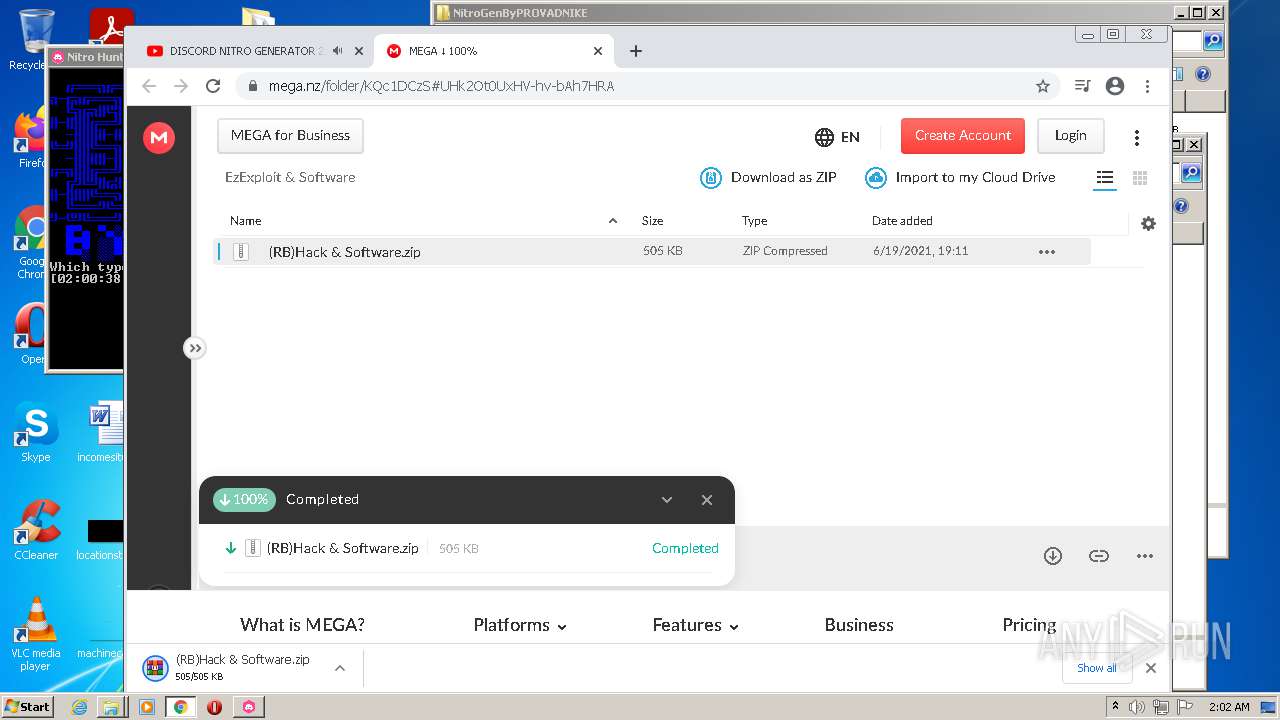
Task: Reload the mega.nz page
Action: tap(213, 86)
